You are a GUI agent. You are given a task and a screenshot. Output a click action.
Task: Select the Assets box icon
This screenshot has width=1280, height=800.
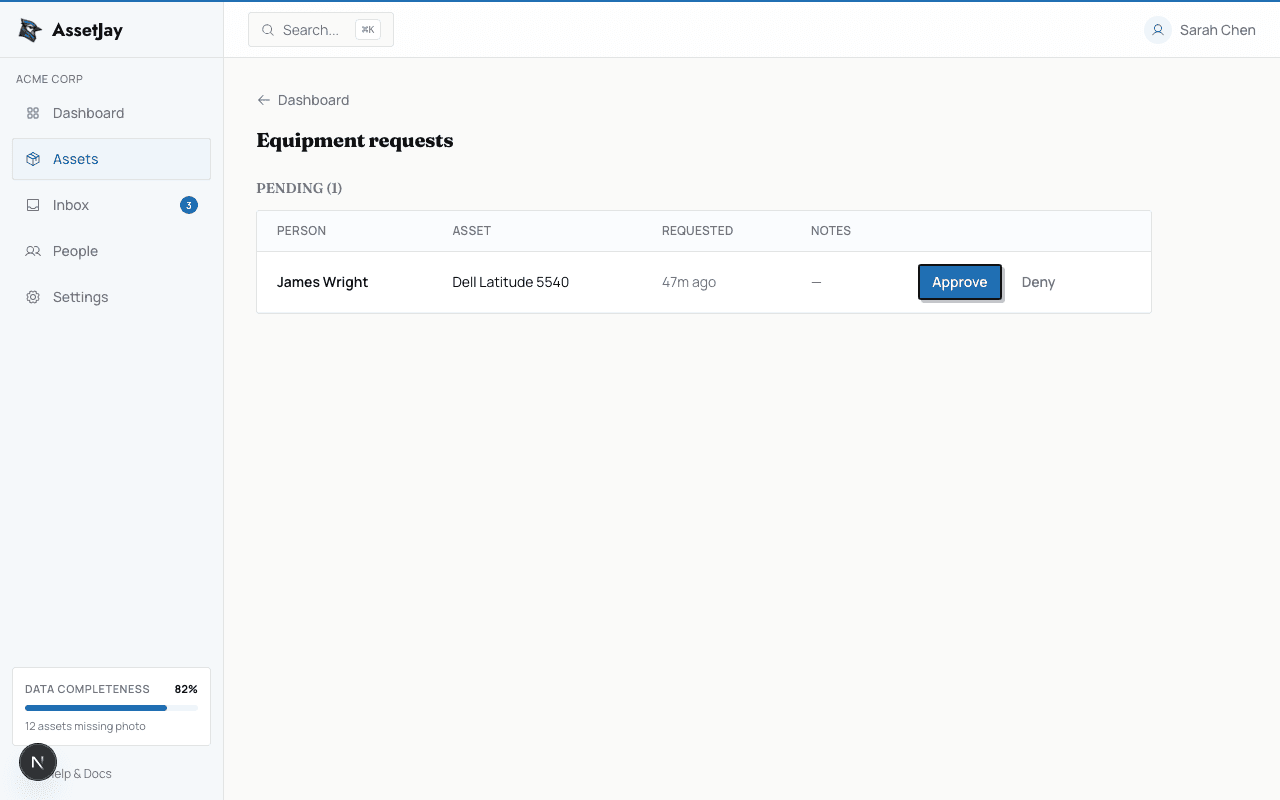[x=32, y=159]
